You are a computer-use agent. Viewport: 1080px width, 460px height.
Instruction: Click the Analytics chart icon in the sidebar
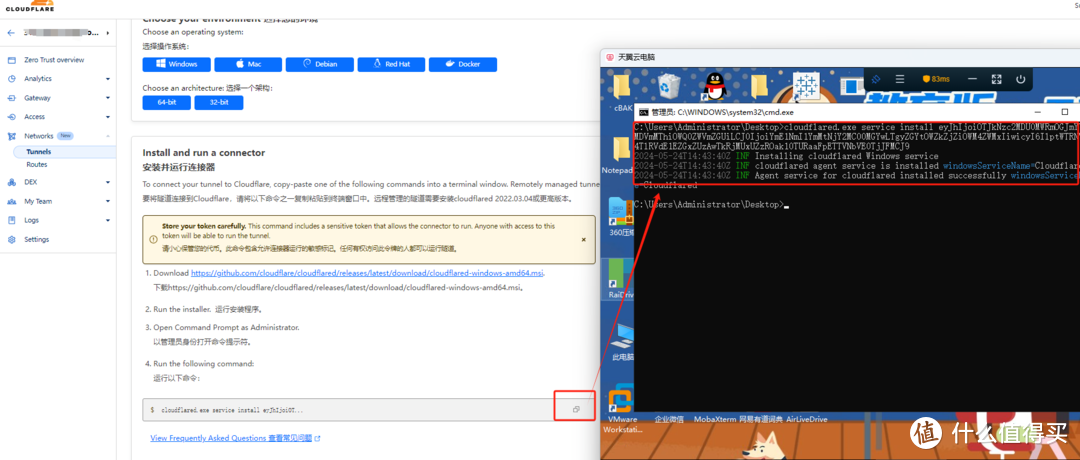(11, 79)
